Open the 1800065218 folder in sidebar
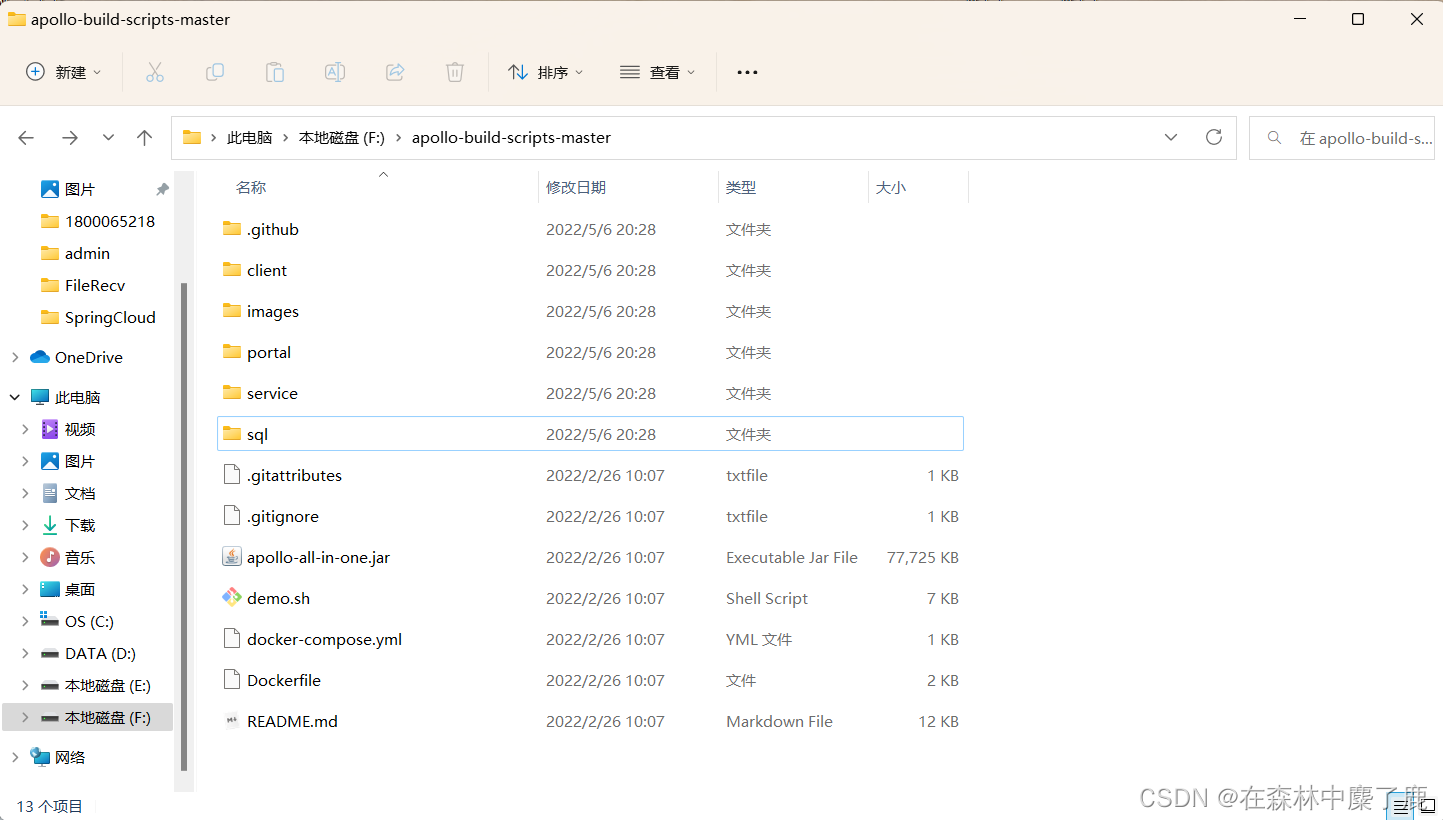This screenshot has width=1443, height=820. coord(98,221)
